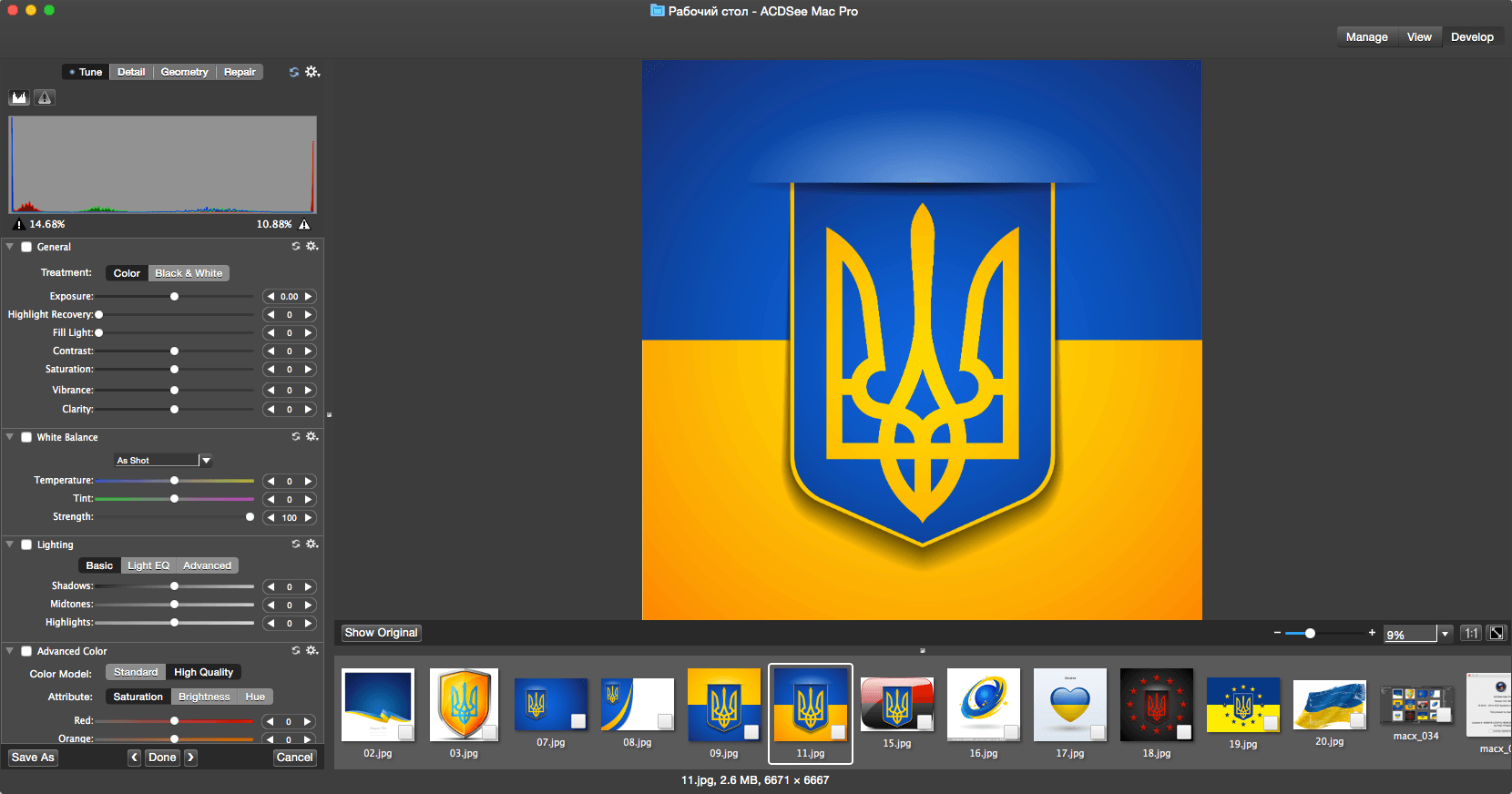The width and height of the screenshot is (1512, 794).
Task: Open the Advanced lighting tab
Action: click(208, 565)
